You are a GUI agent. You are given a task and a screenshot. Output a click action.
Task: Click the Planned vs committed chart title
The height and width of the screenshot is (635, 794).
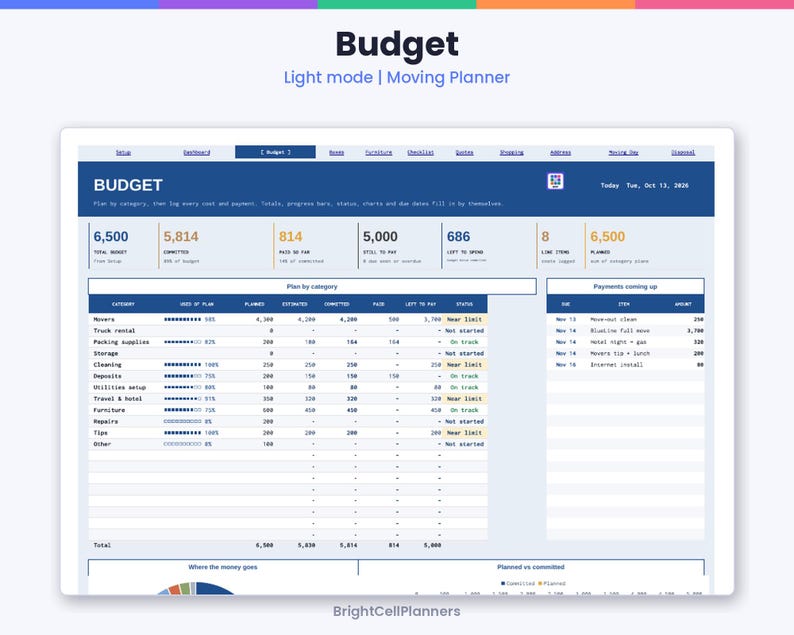pos(531,567)
